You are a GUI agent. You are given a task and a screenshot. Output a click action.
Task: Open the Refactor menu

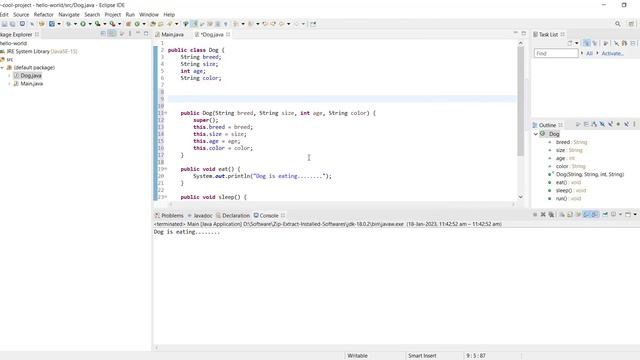pos(44,14)
